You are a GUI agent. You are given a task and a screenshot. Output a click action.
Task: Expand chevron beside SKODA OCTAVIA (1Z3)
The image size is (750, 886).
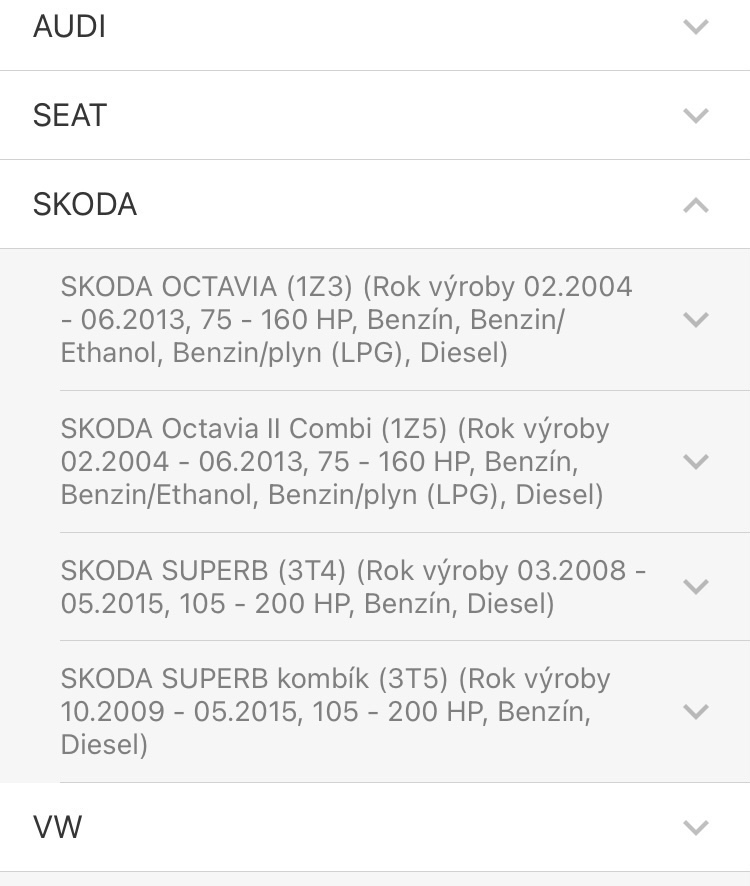click(695, 320)
